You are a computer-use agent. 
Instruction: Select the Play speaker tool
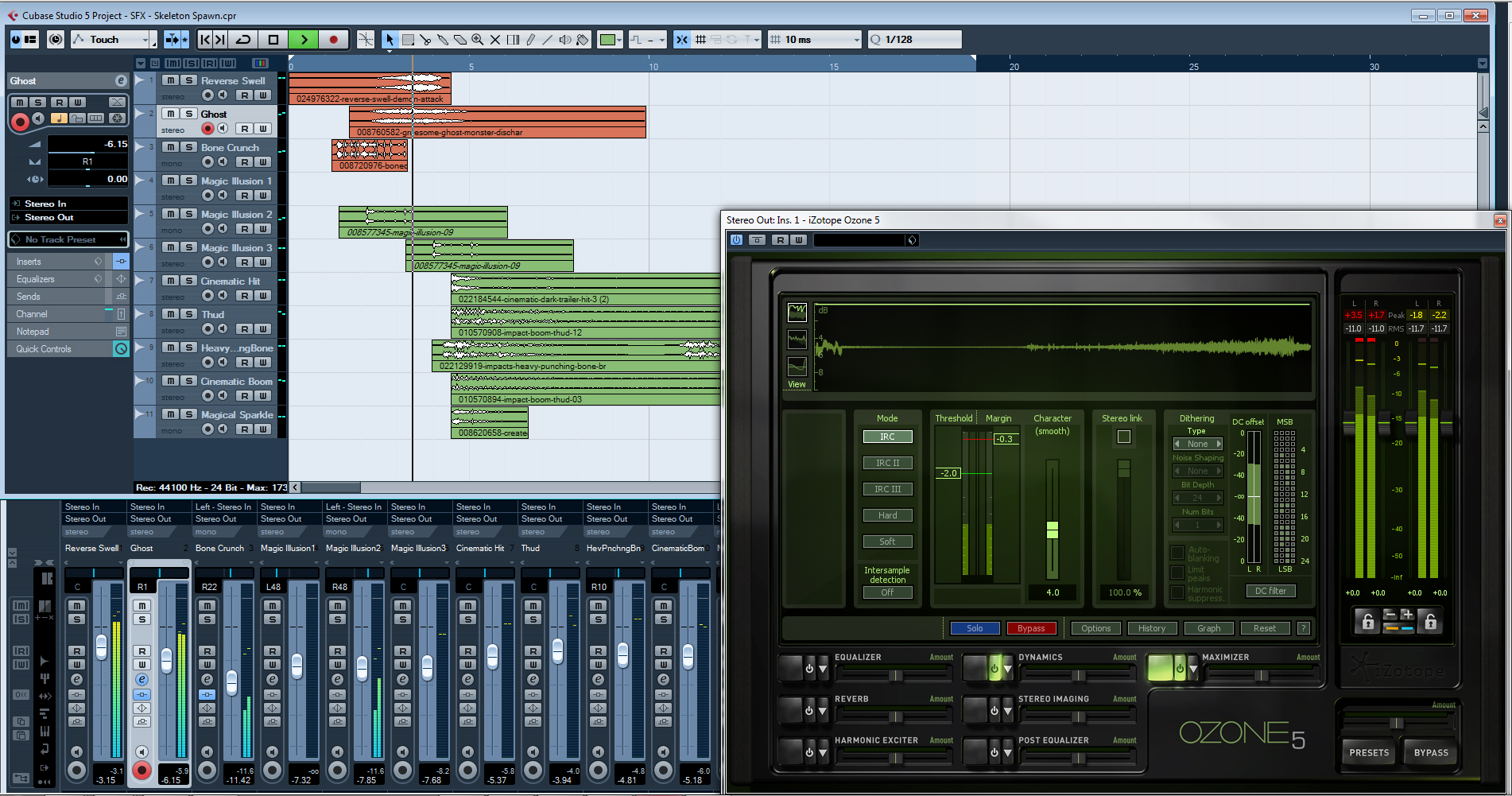click(565, 40)
